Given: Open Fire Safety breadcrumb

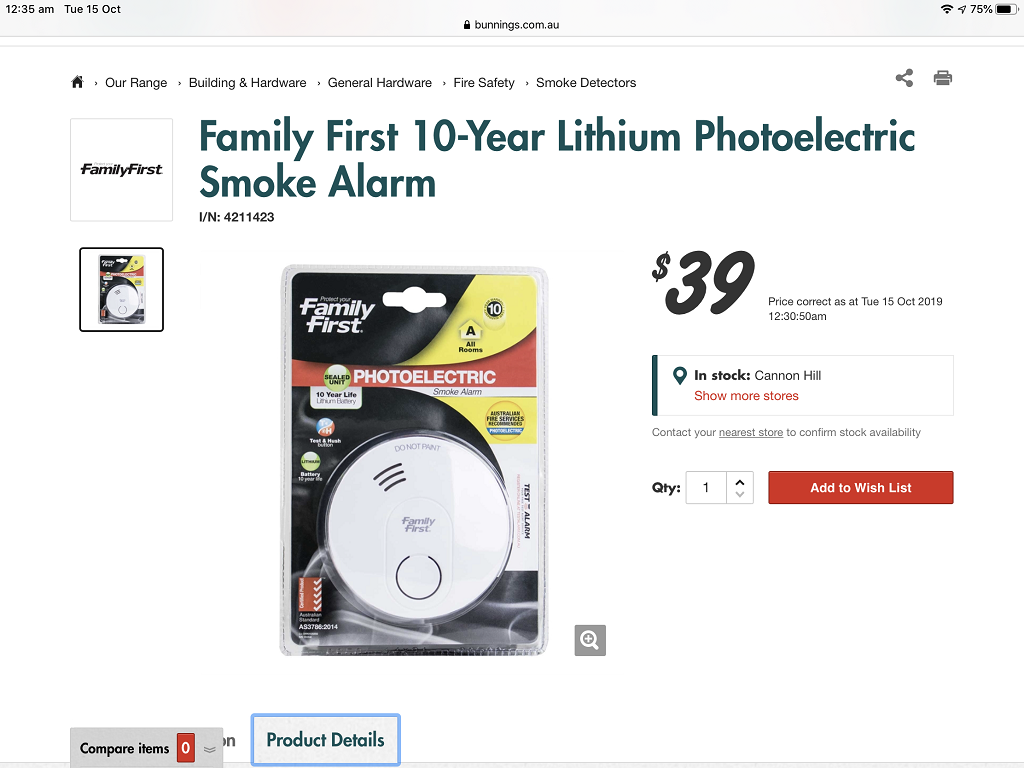Looking at the screenshot, I should click(x=484, y=83).
